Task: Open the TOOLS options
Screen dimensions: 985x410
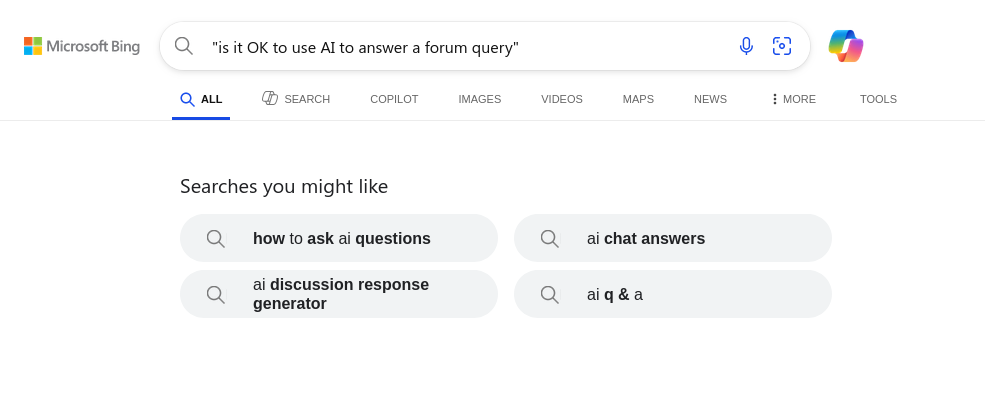Action: (x=878, y=99)
